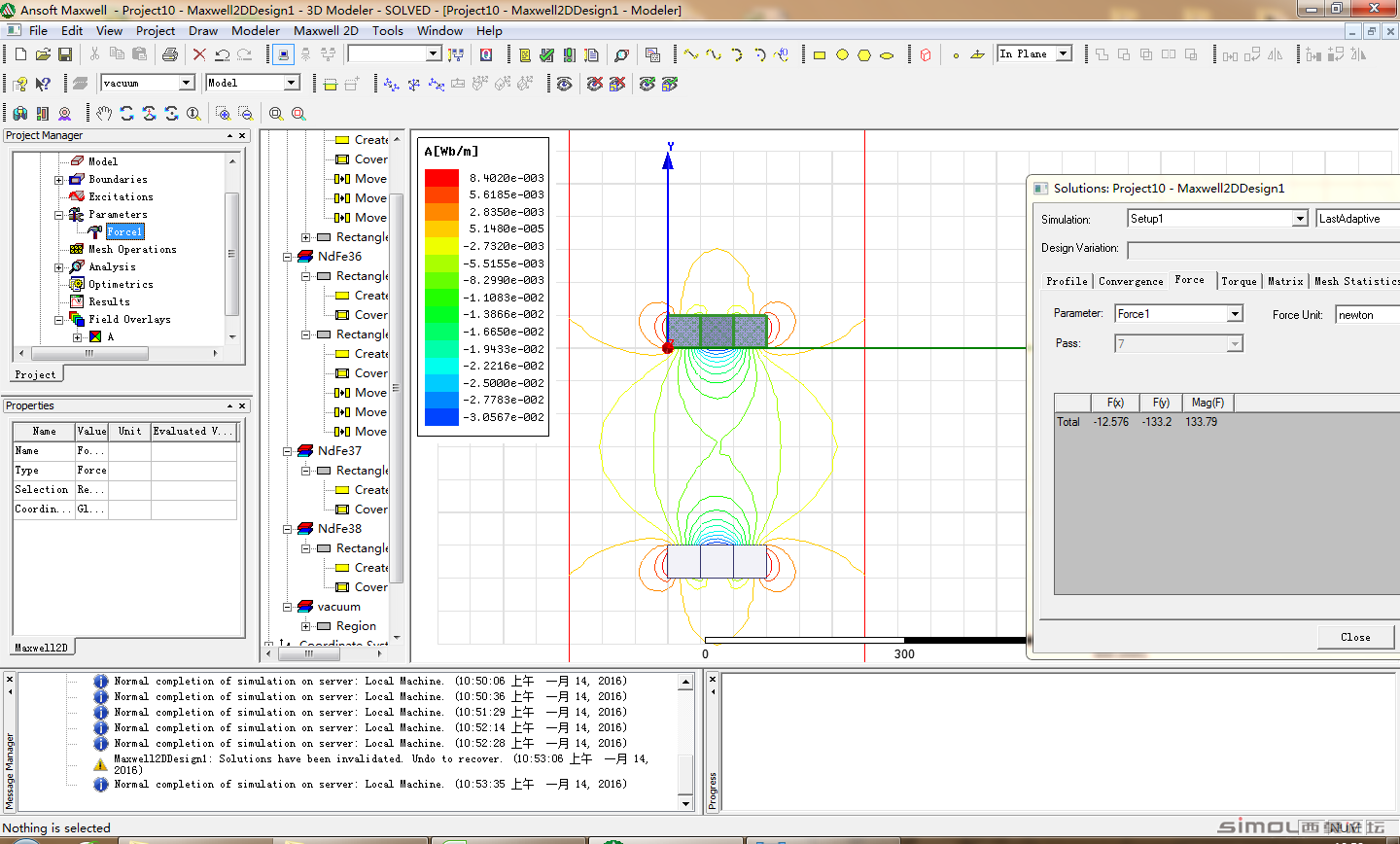Click the Print toolbar icon
The width and height of the screenshot is (1400, 844).
click(x=169, y=54)
